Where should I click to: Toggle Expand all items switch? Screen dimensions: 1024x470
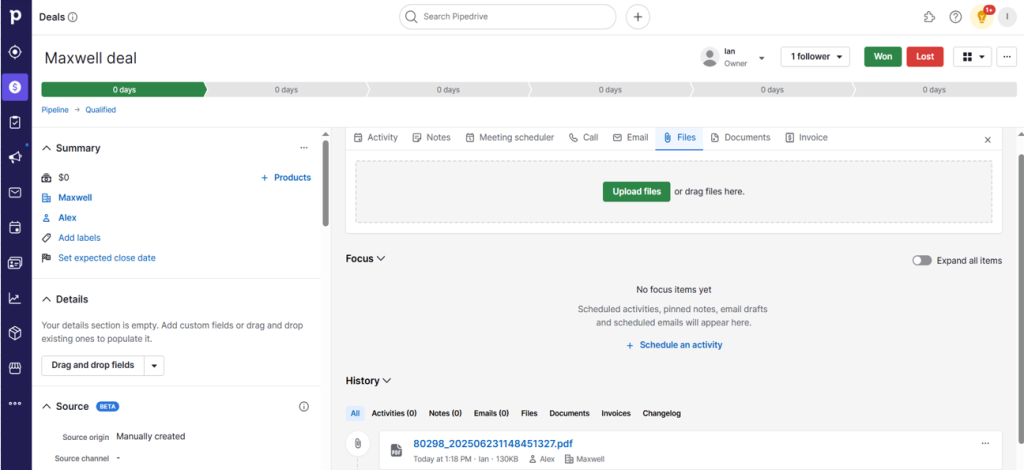click(x=921, y=260)
